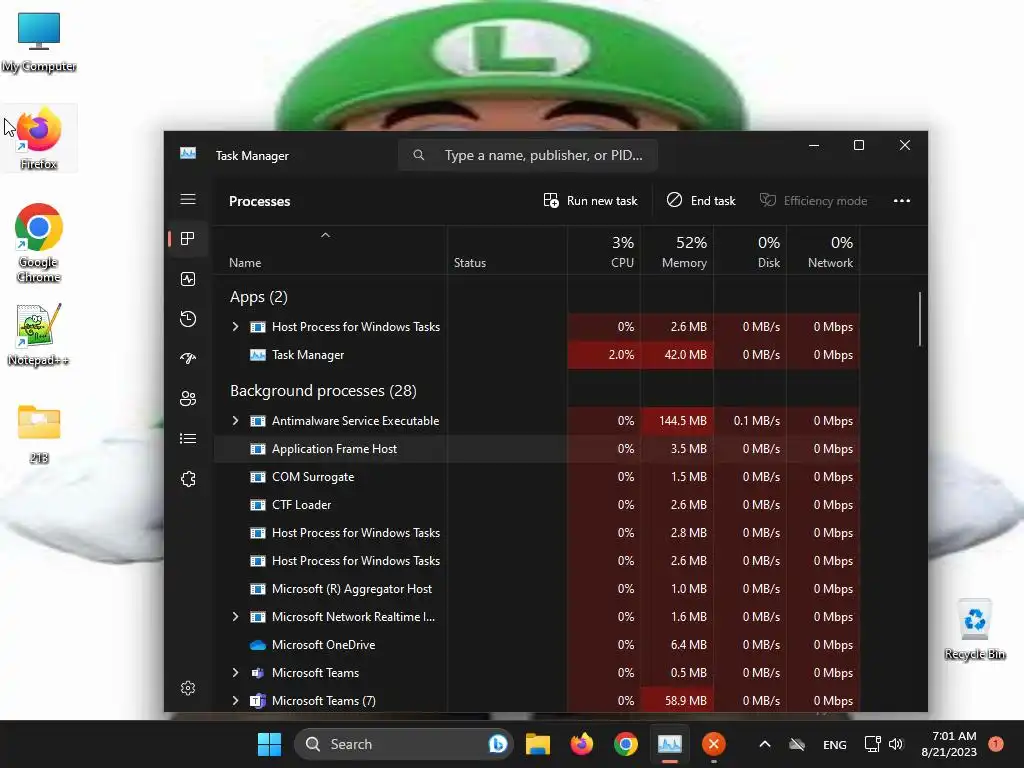Click the process list vertical scrollbar

(x=920, y=319)
